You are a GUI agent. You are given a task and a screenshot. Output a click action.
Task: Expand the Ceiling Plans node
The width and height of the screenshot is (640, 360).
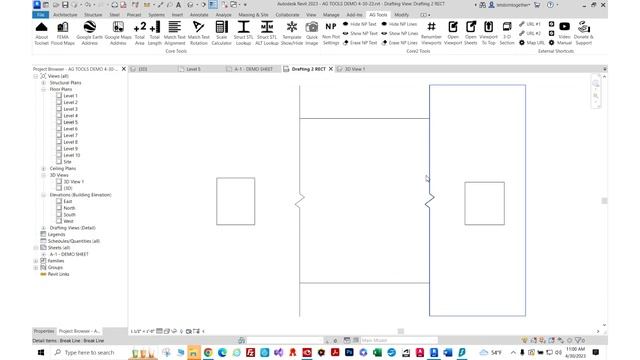tap(43, 168)
